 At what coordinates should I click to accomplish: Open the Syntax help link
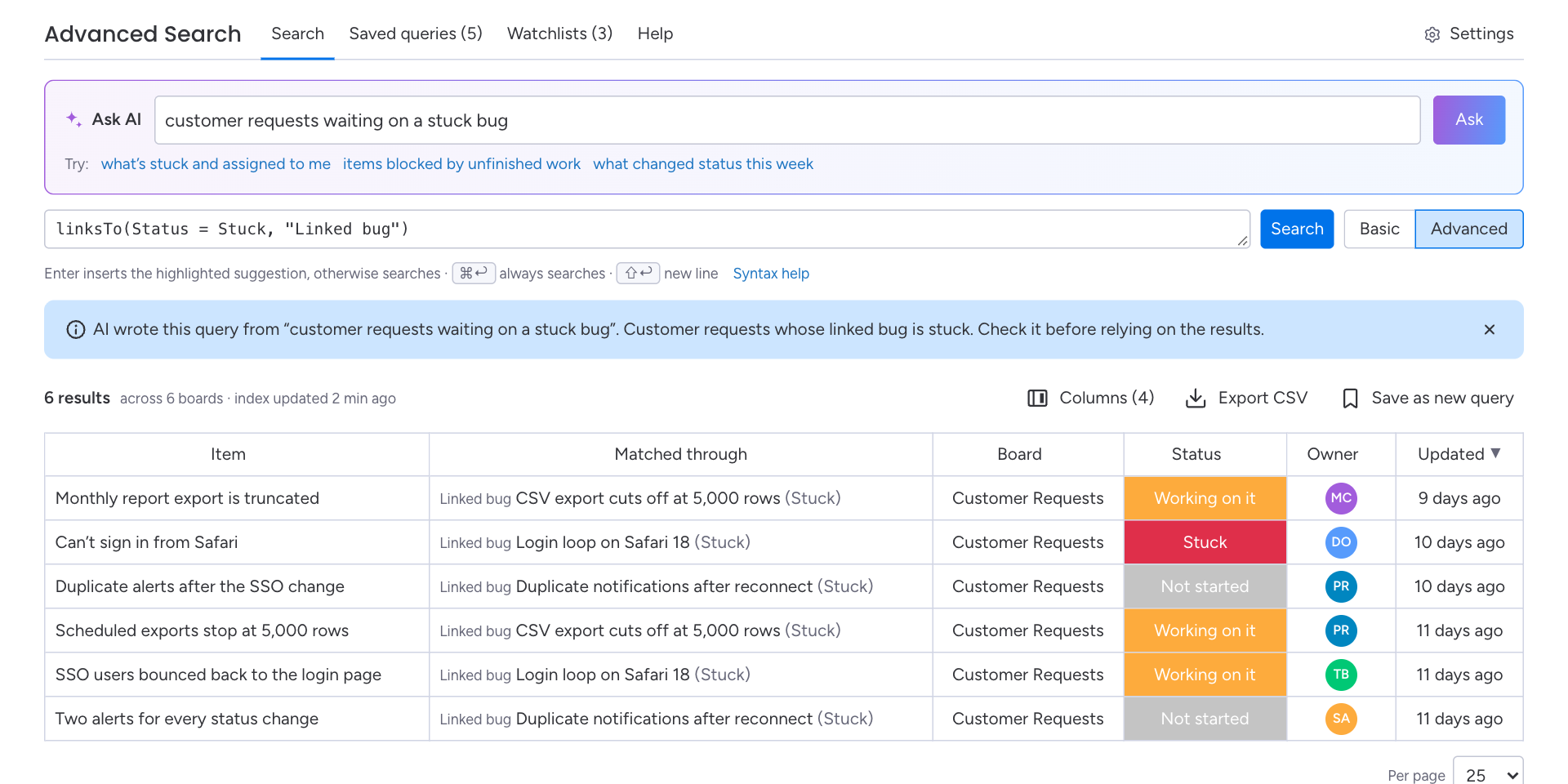[771, 274]
